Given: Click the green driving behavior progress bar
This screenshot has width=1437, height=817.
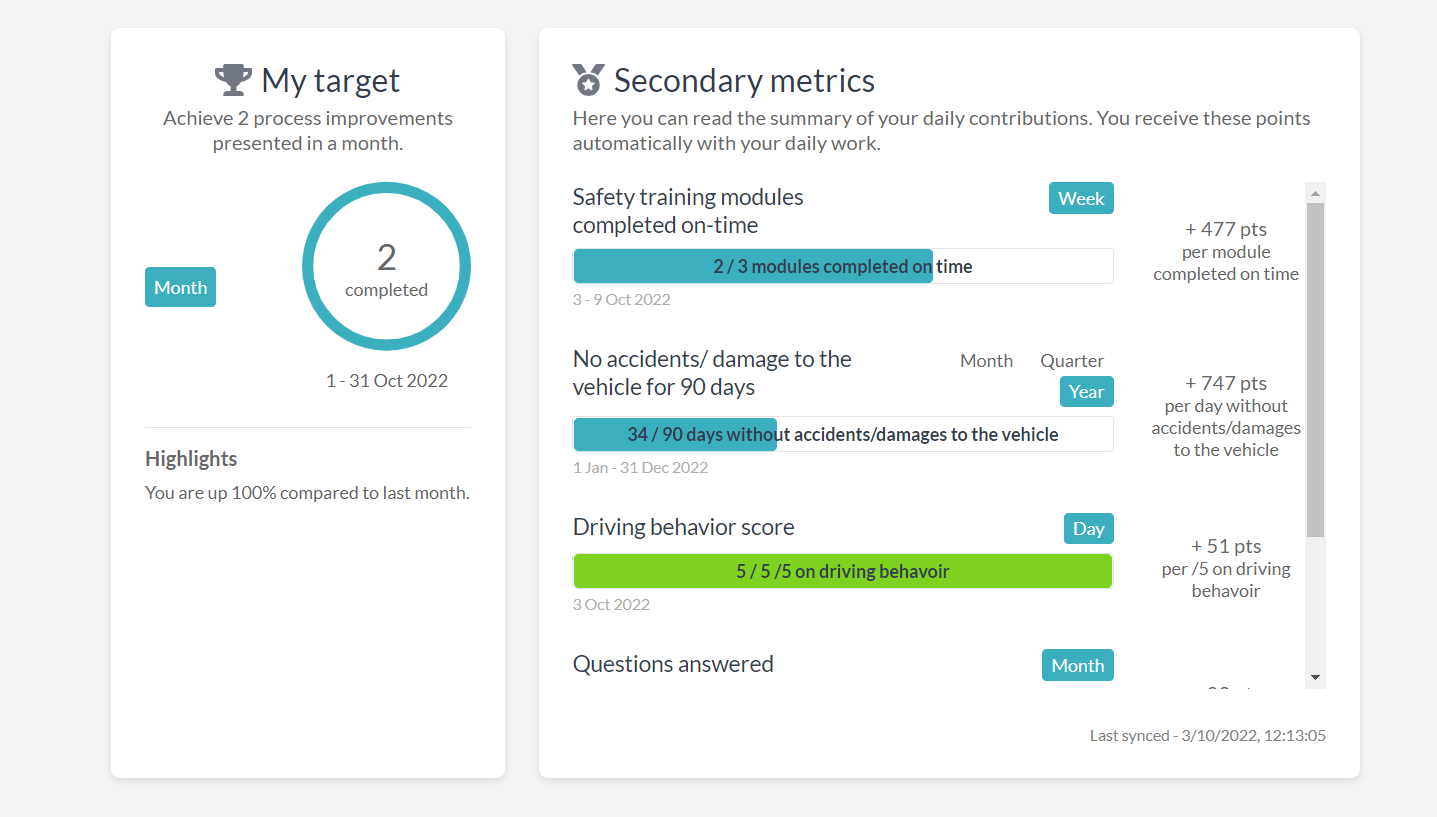Looking at the screenshot, I should (842, 572).
